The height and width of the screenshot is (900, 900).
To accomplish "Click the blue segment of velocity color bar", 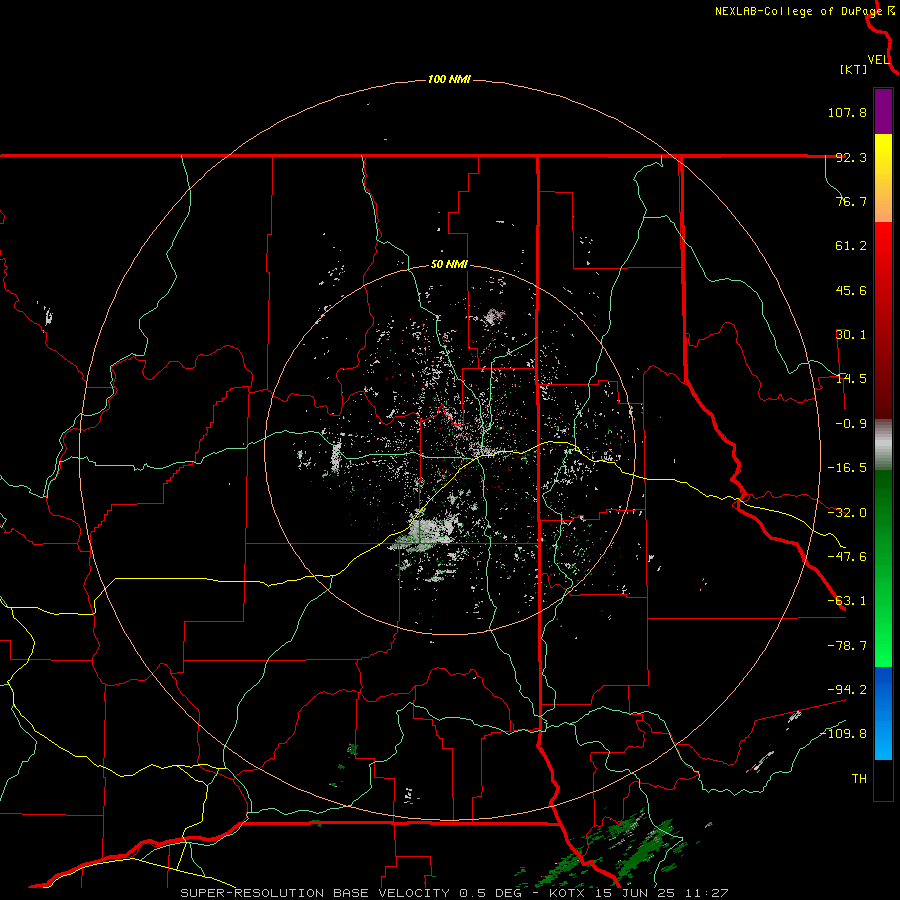I will 883,713.
